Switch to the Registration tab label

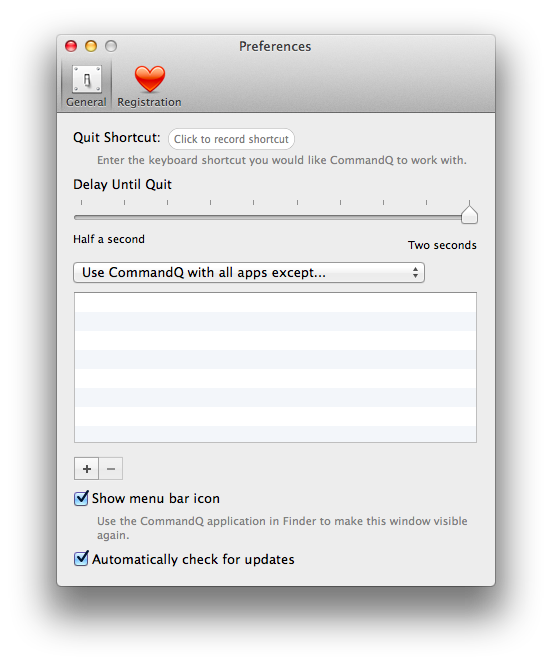(149, 102)
